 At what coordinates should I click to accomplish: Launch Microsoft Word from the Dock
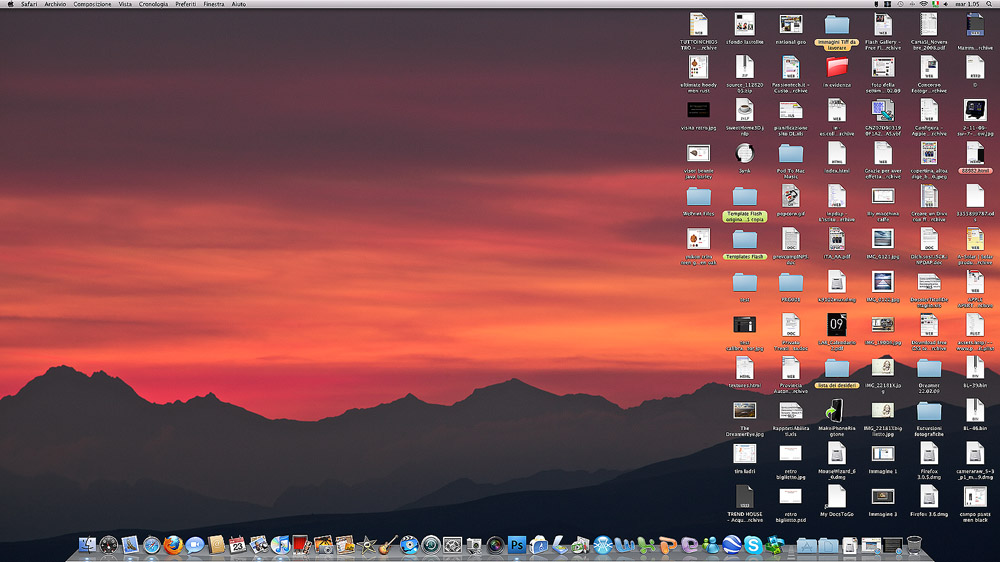tap(624, 545)
